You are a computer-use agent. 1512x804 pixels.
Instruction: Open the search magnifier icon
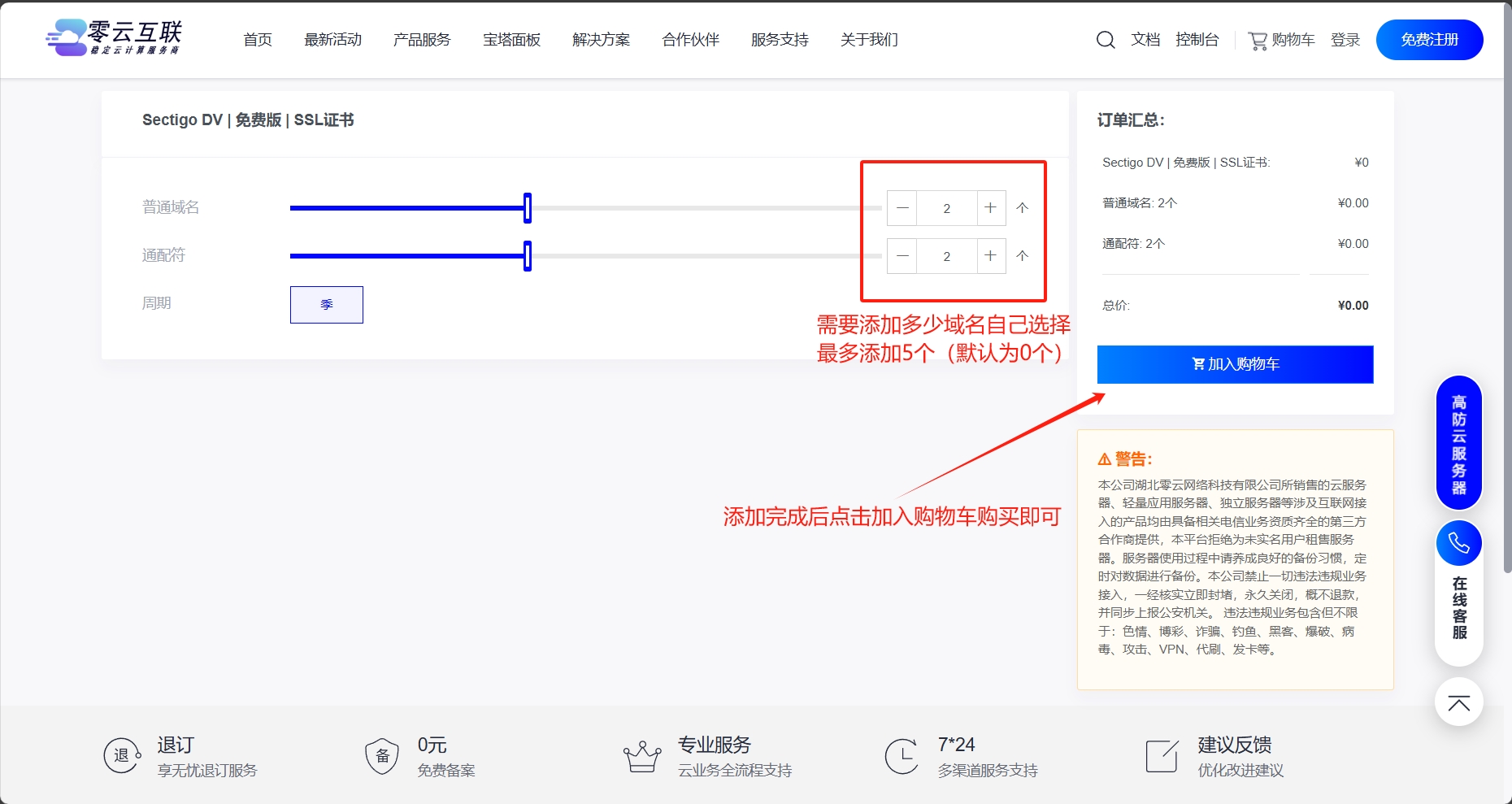(x=1106, y=40)
